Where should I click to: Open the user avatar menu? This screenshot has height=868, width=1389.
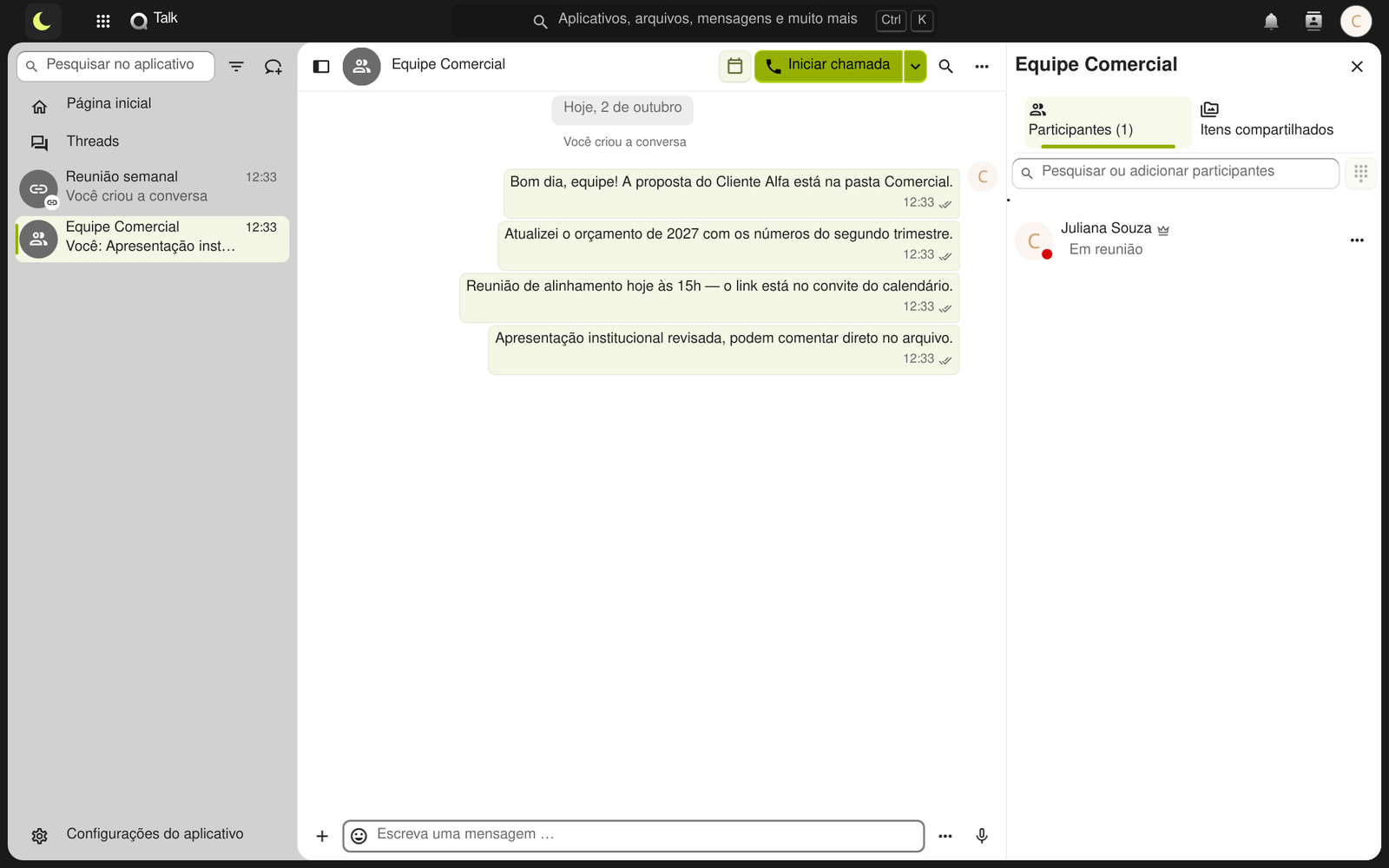[x=1356, y=21]
